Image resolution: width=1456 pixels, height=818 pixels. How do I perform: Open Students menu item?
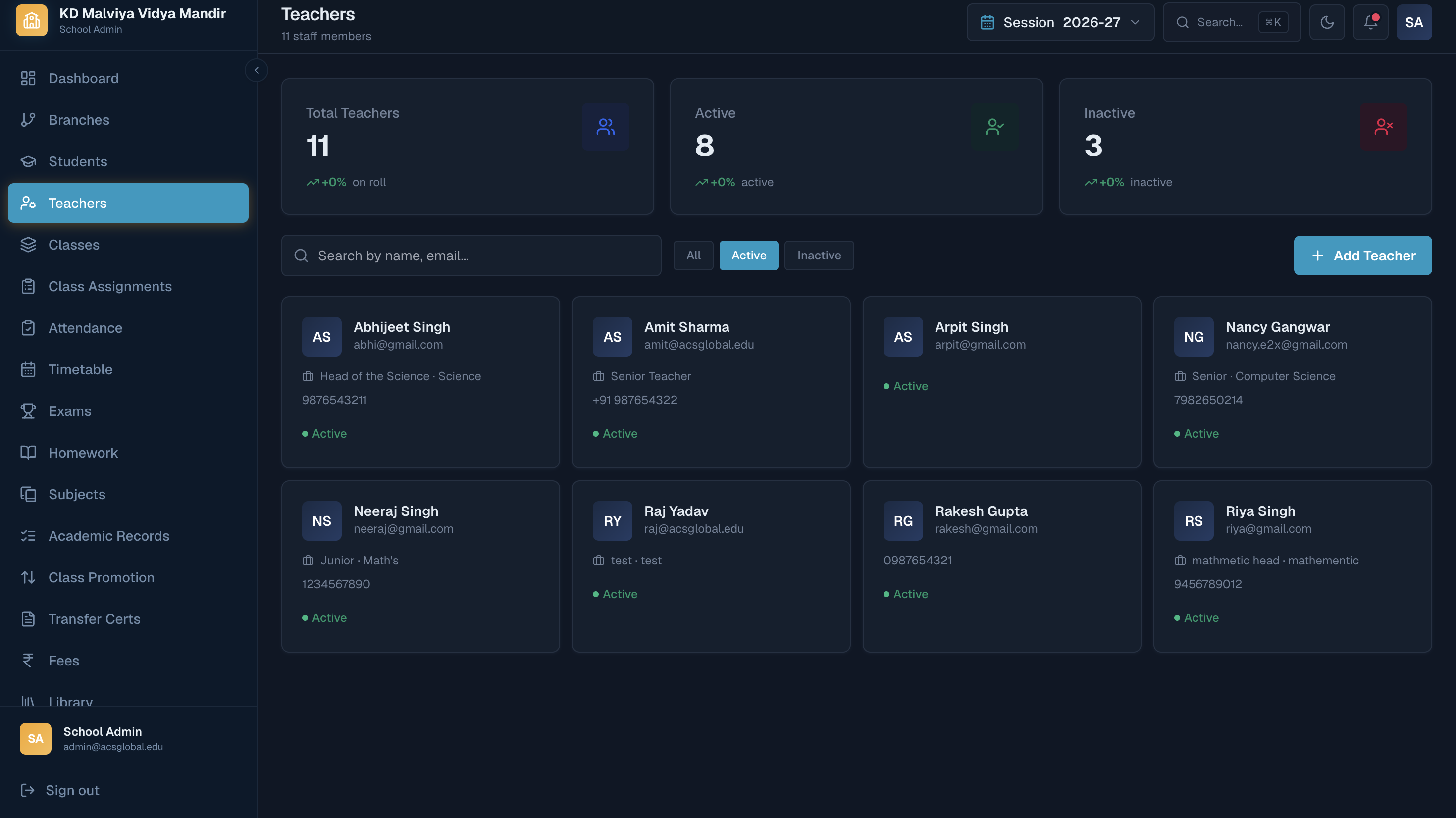point(128,162)
